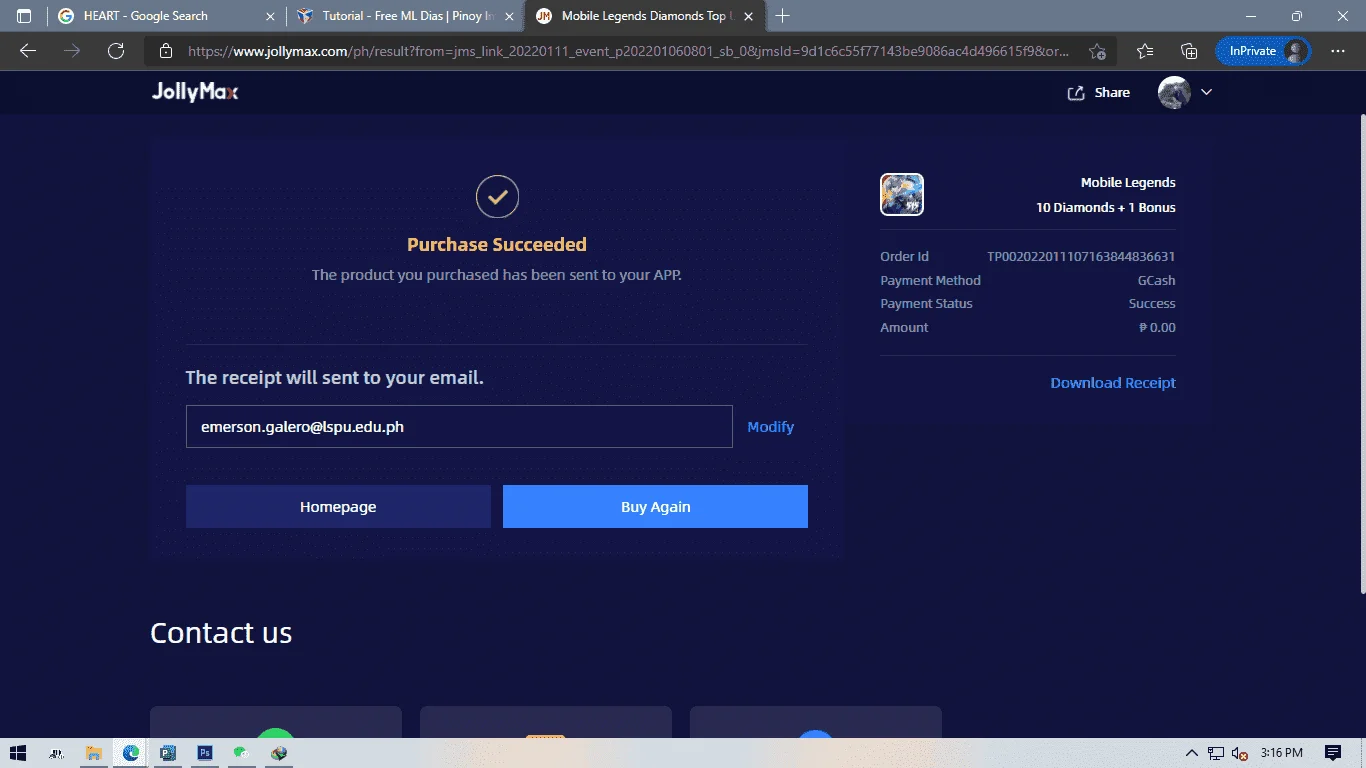Click the GCash payment method value
The width and height of the screenshot is (1366, 768).
pos(1156,281)
